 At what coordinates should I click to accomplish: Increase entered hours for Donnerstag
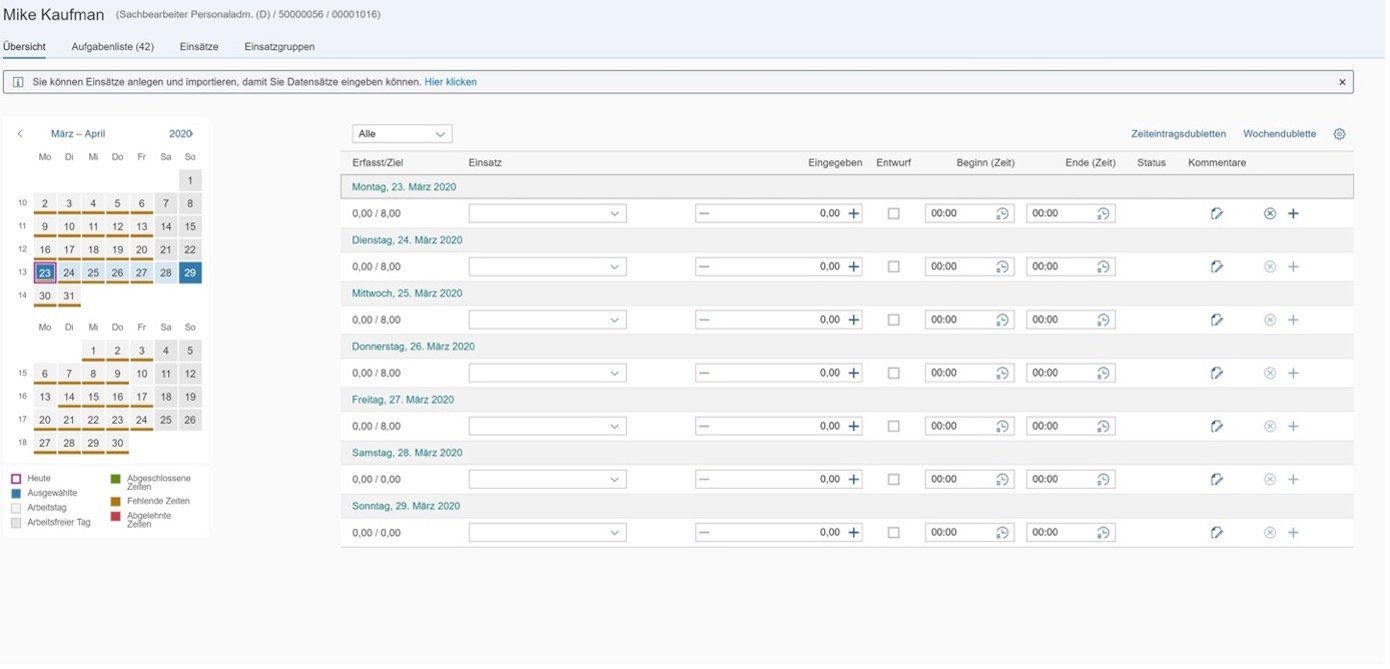point(854,373)
